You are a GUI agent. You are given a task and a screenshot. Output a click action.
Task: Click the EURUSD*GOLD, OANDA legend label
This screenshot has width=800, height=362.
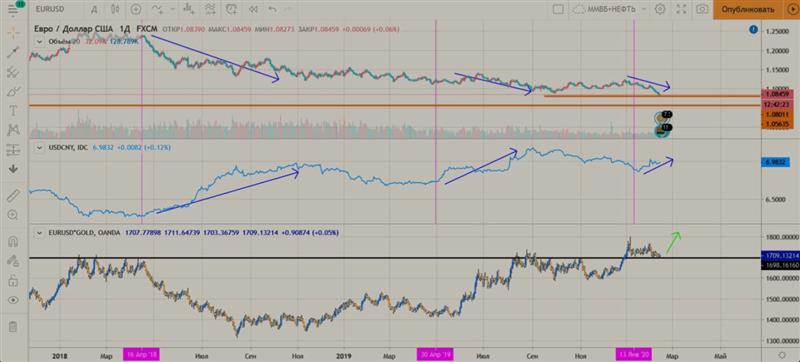84,232
